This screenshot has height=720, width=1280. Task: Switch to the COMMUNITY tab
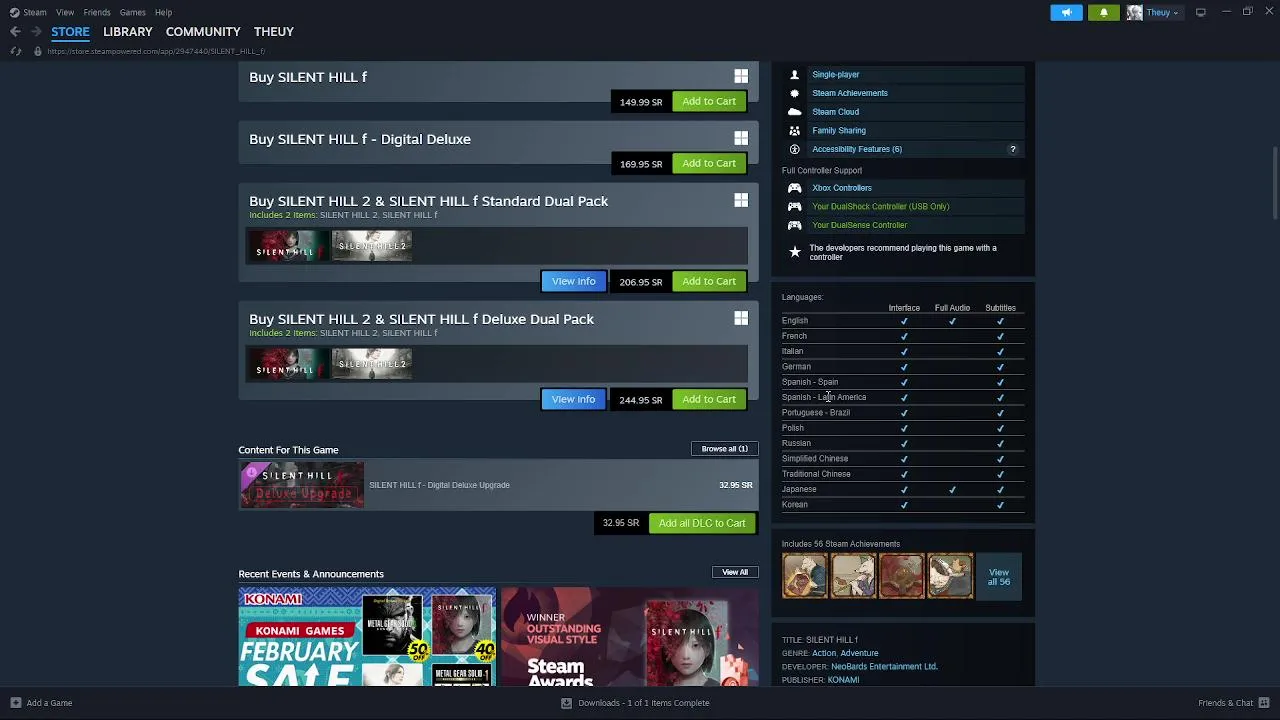pos(203,32)
